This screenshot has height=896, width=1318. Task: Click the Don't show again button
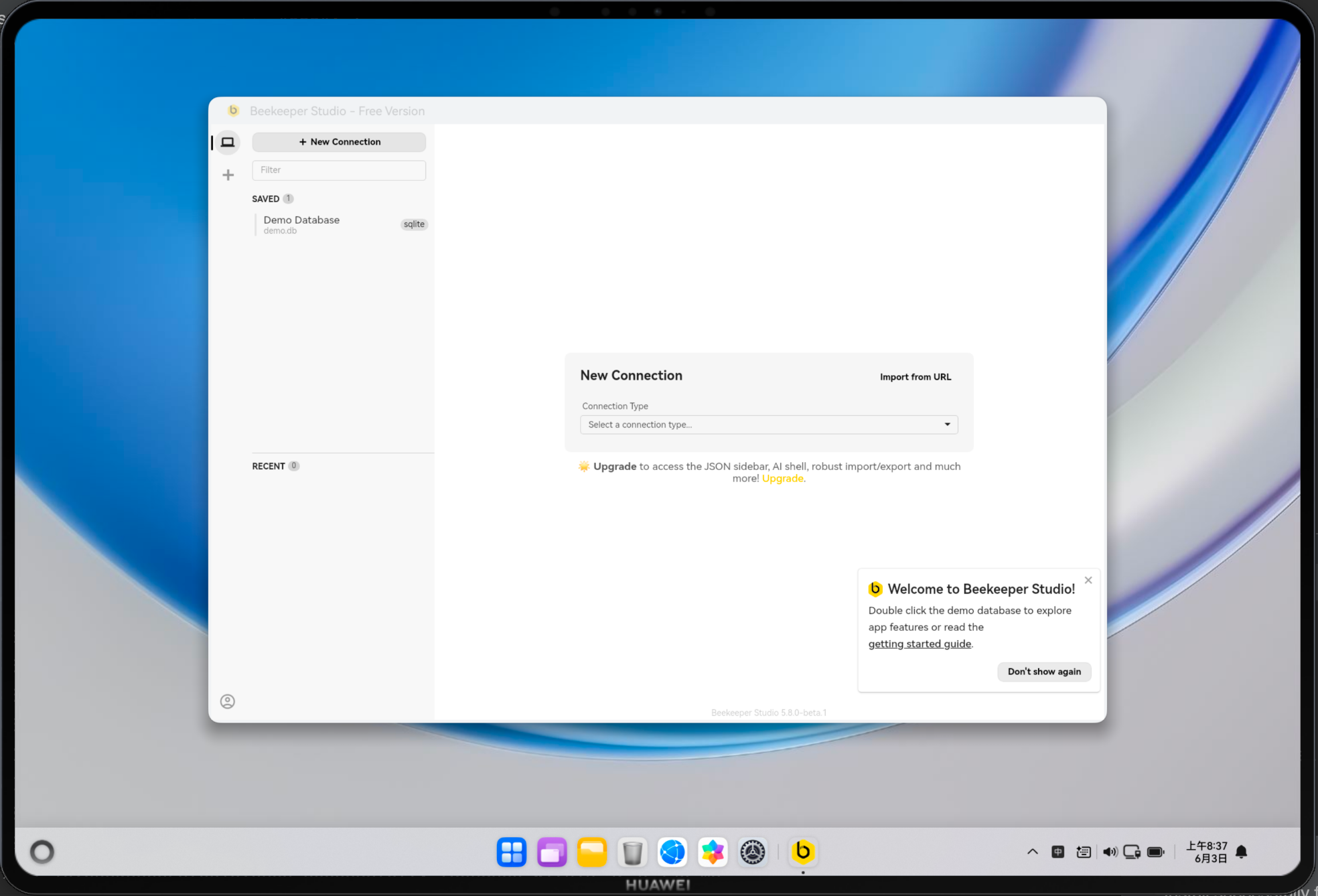1044,672
